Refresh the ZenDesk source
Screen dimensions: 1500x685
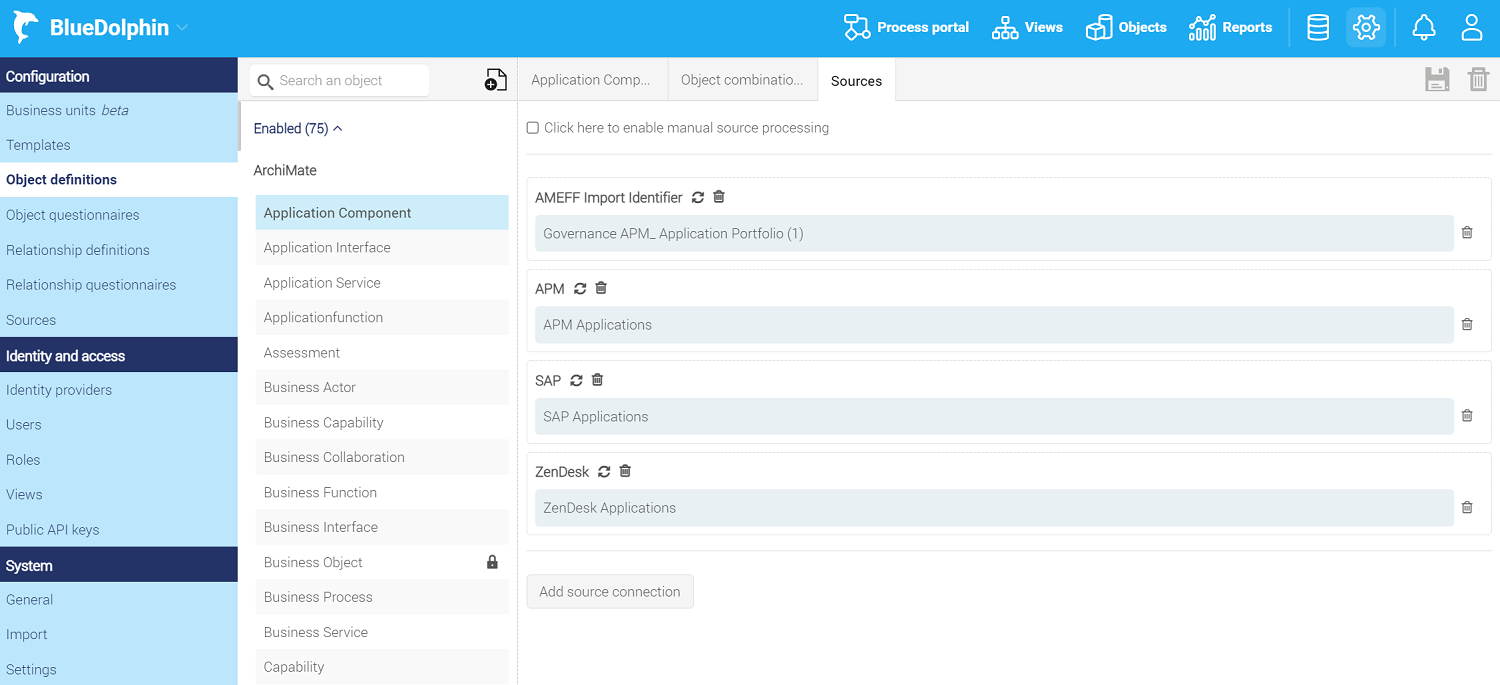[x=604, y=472]
